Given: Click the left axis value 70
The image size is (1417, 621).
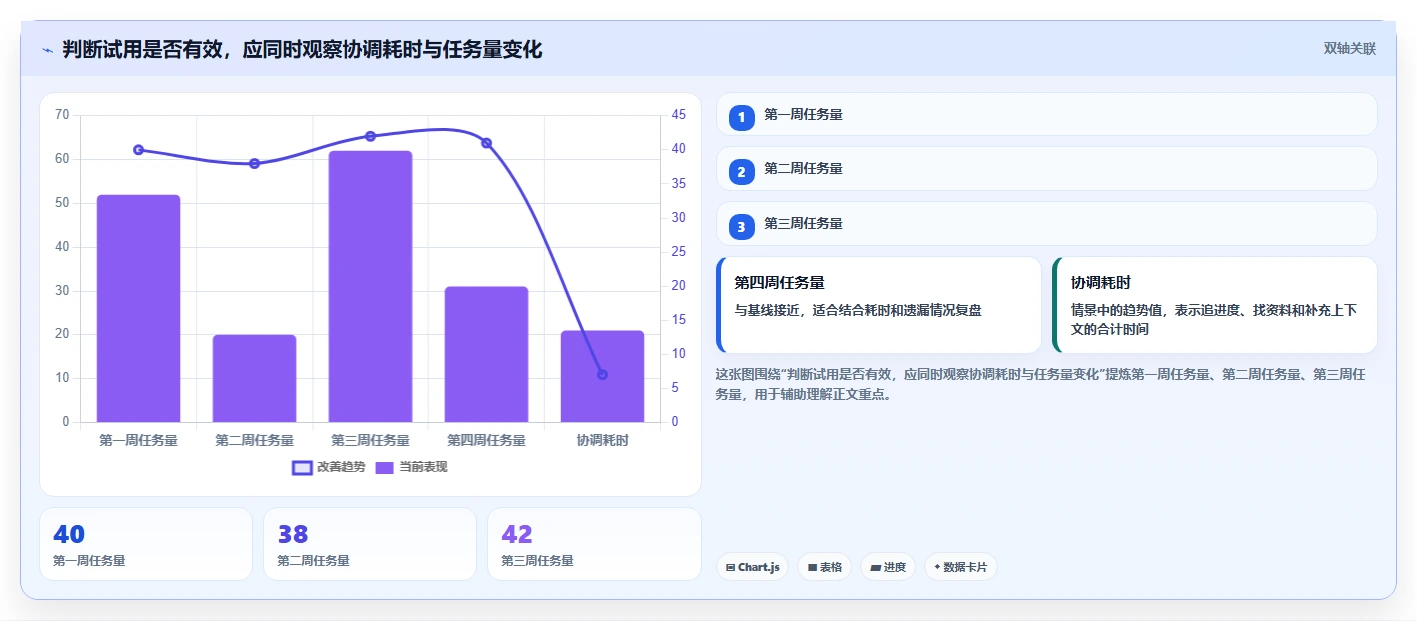Looking at the screenshot, I should pyautogui.click(x=62, y=115).
